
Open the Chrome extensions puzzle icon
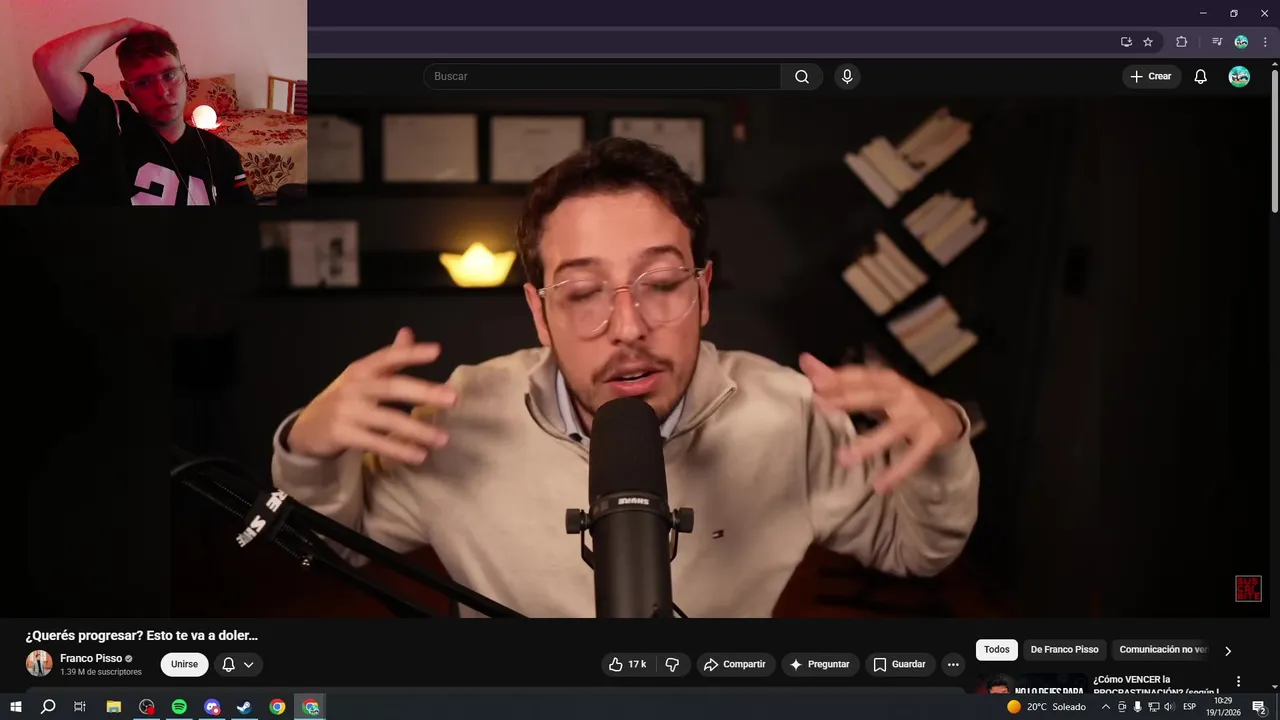coord(1181,42)
